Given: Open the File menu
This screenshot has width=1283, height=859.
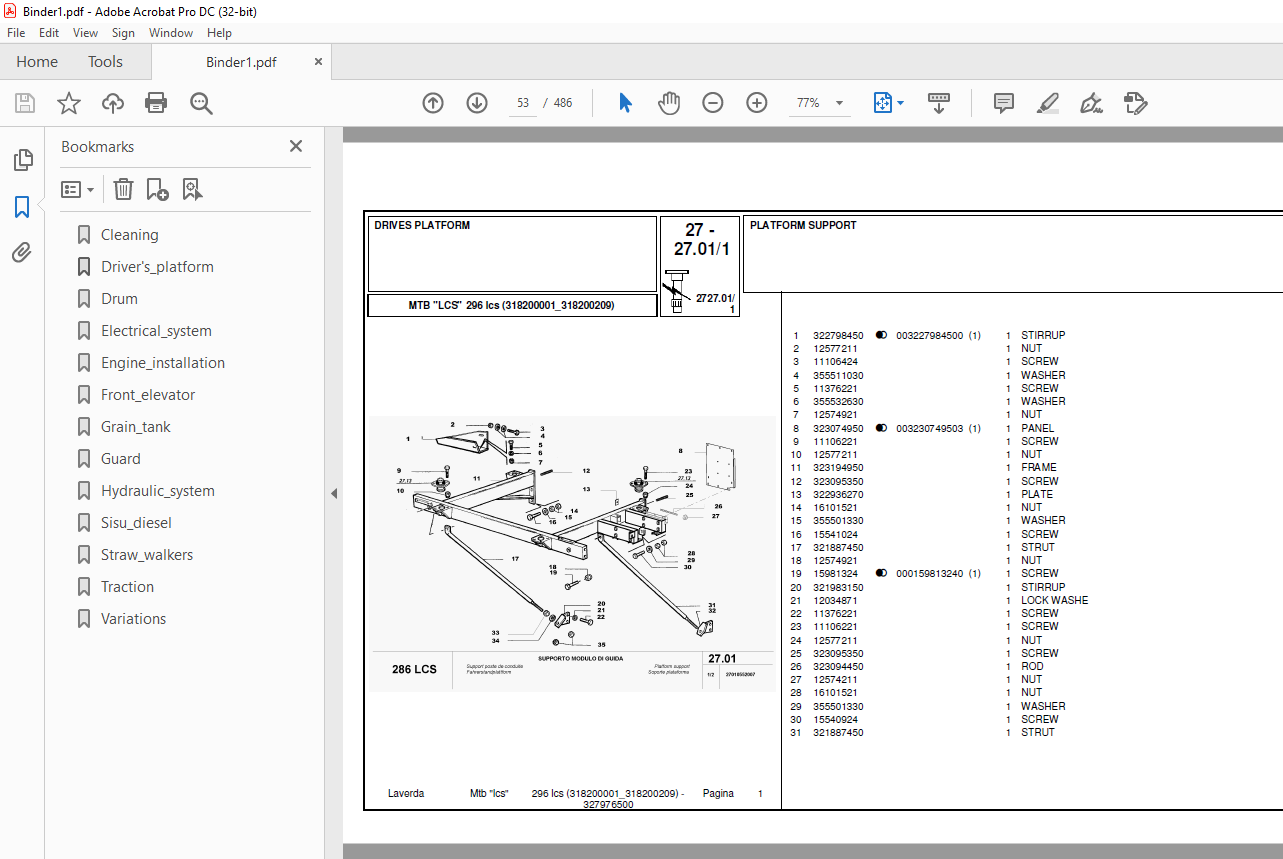Looking at the screenshot, I should pos(16,33).
